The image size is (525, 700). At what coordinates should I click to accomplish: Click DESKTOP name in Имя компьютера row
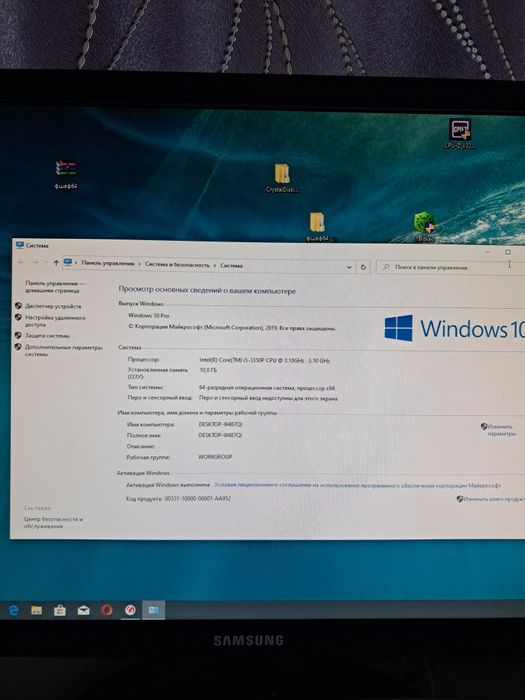[220, 424]
